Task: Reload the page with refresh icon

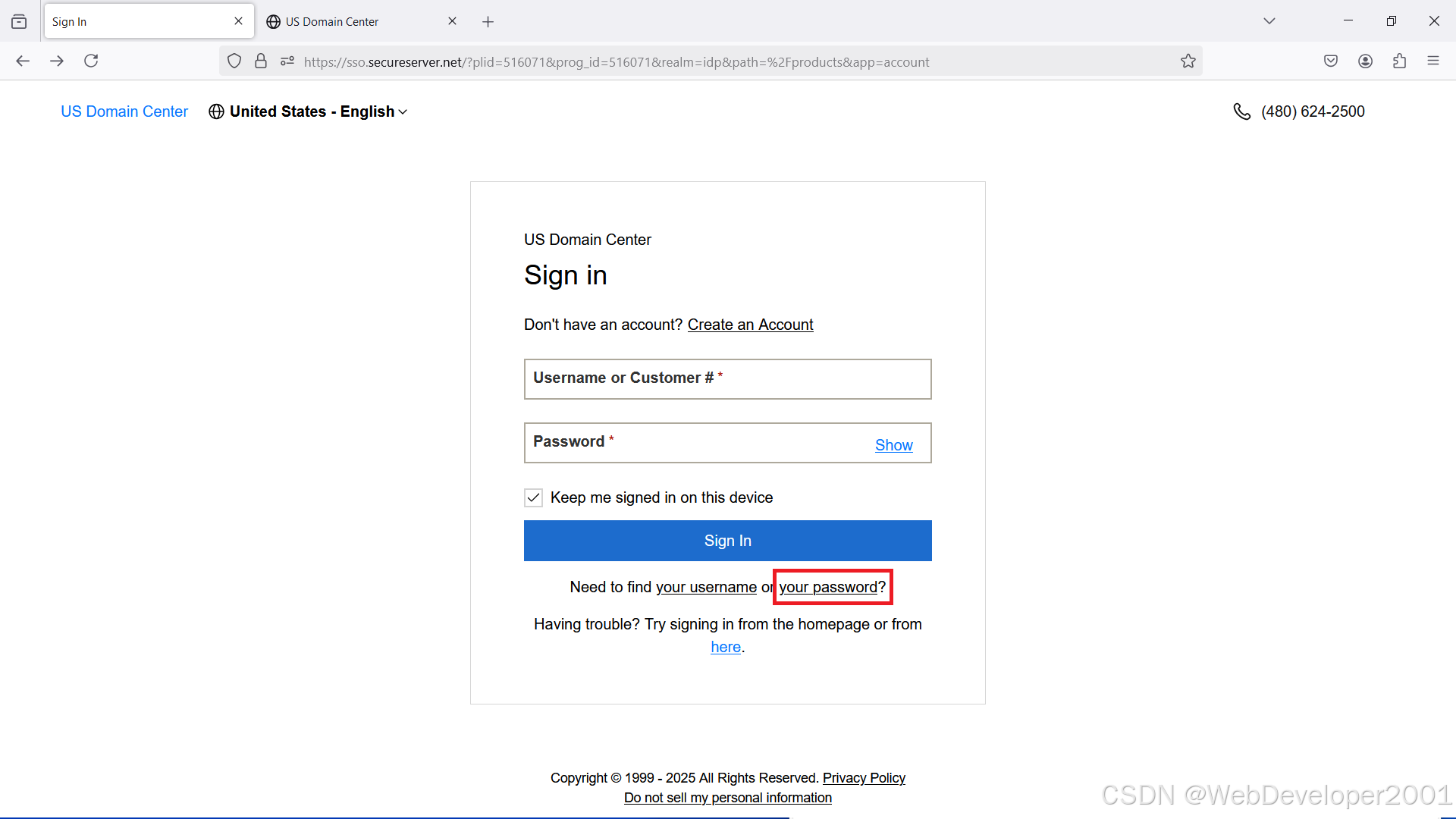Action: pyautogui.click(x=91, y=61)
